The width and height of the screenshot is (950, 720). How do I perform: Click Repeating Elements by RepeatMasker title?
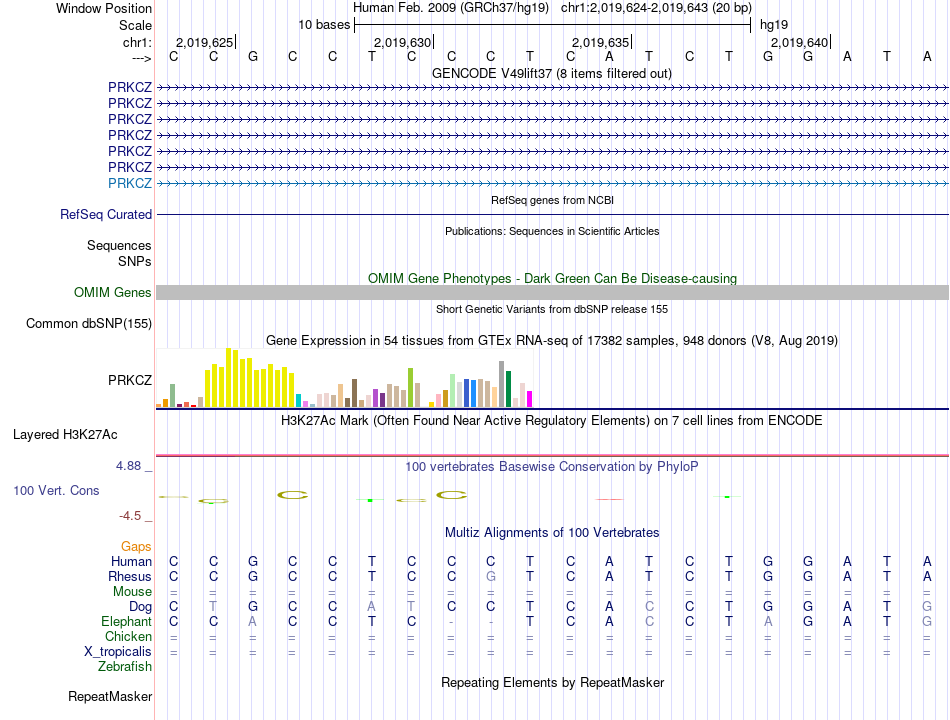552,682
